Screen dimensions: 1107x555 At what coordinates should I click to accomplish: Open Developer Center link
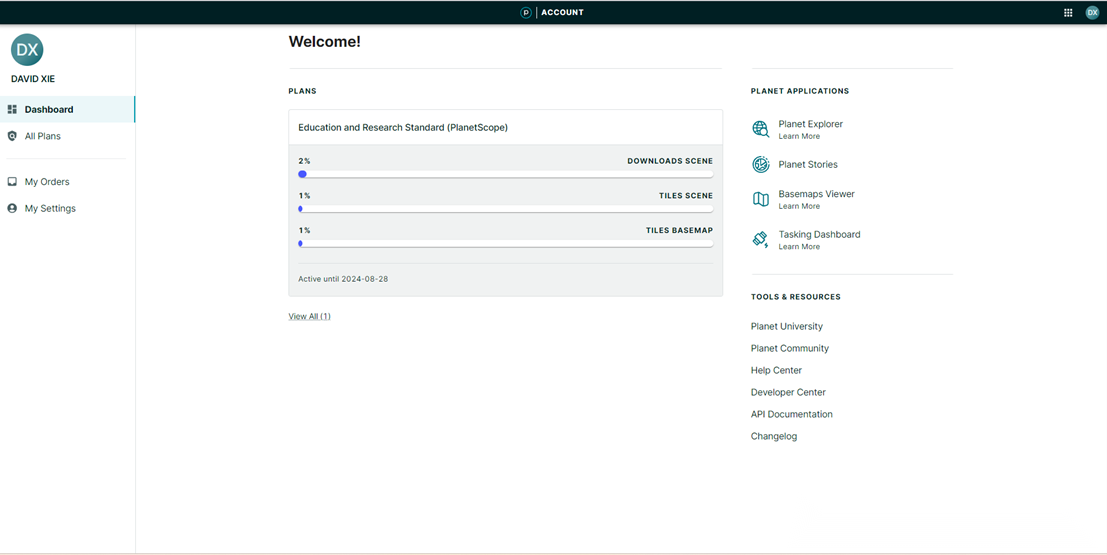click(x=789, y=392)
